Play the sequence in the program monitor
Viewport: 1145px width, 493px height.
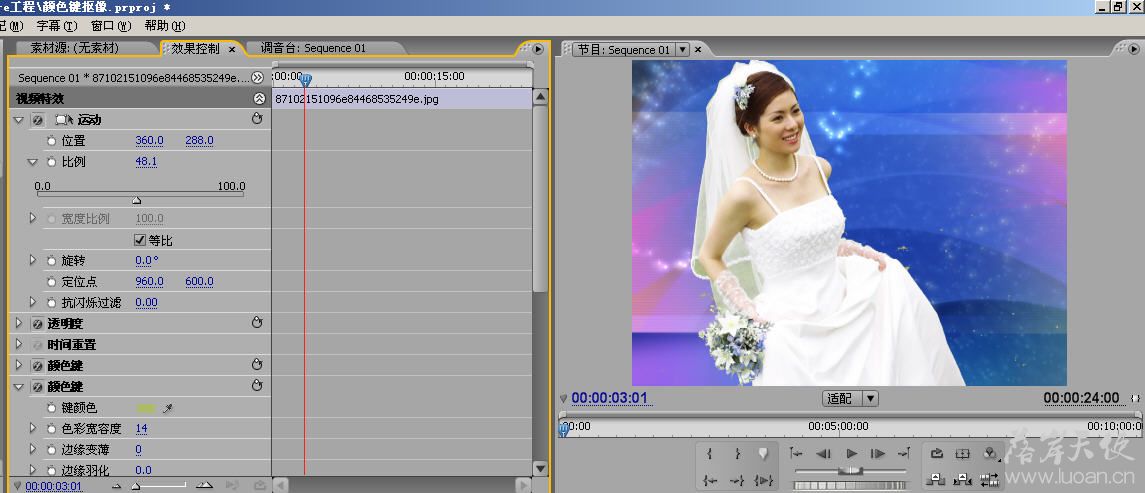pos(851,454)
